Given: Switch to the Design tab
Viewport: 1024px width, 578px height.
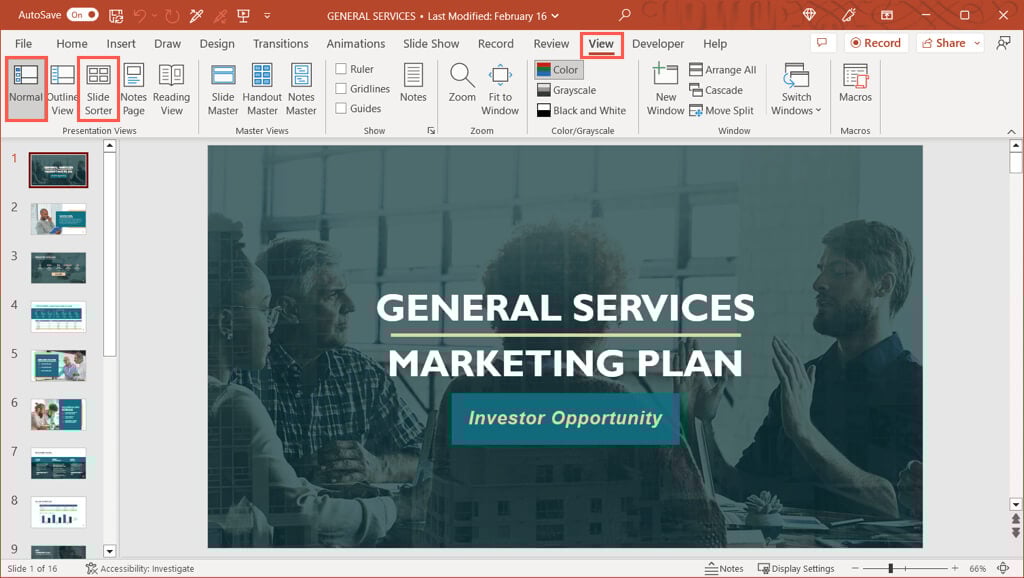Looking at the screenshot, I should (x=217, y=44).
